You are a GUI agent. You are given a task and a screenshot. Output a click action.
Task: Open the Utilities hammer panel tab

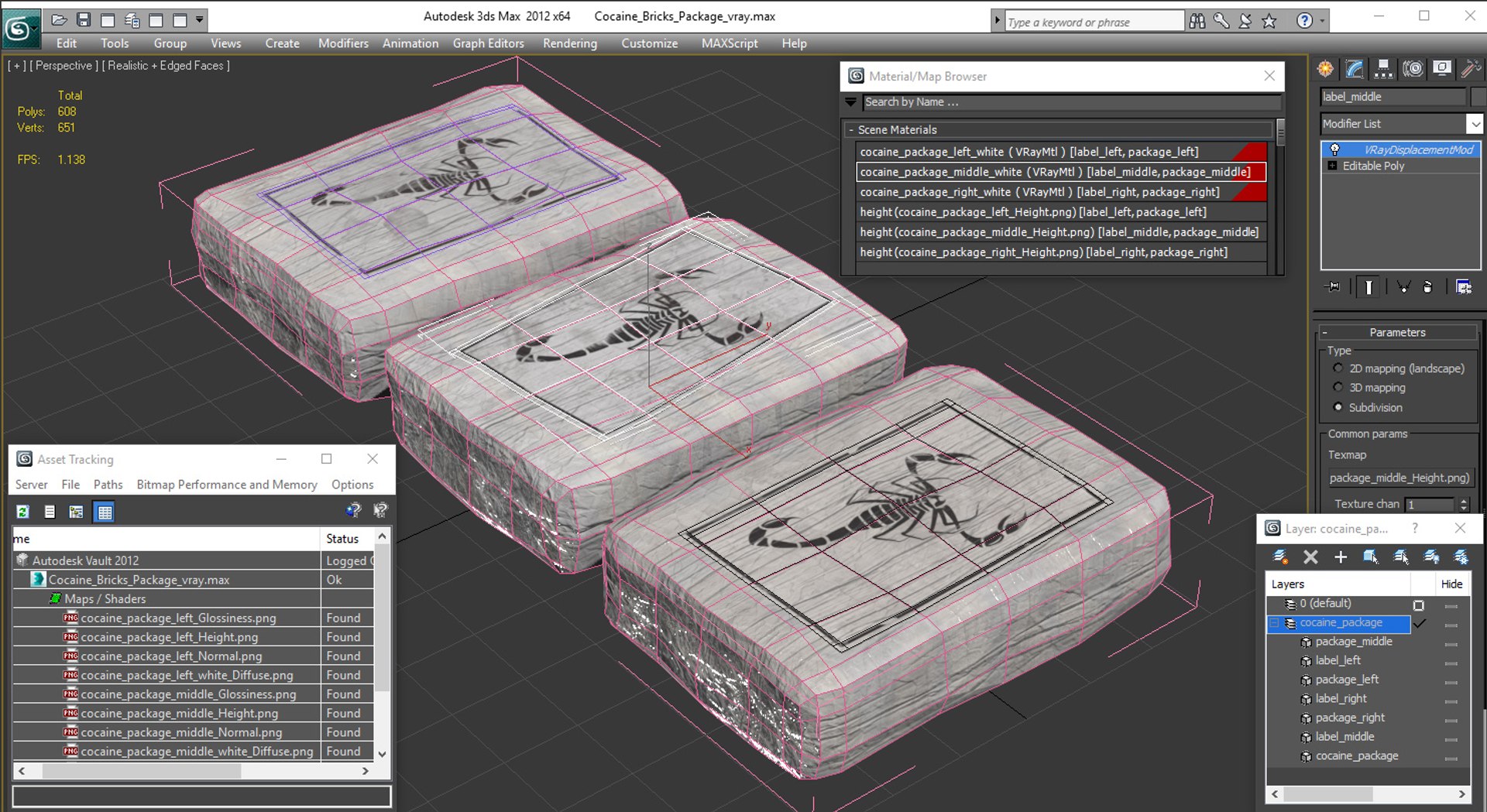pyautogui.click(x=1470, y=69)
